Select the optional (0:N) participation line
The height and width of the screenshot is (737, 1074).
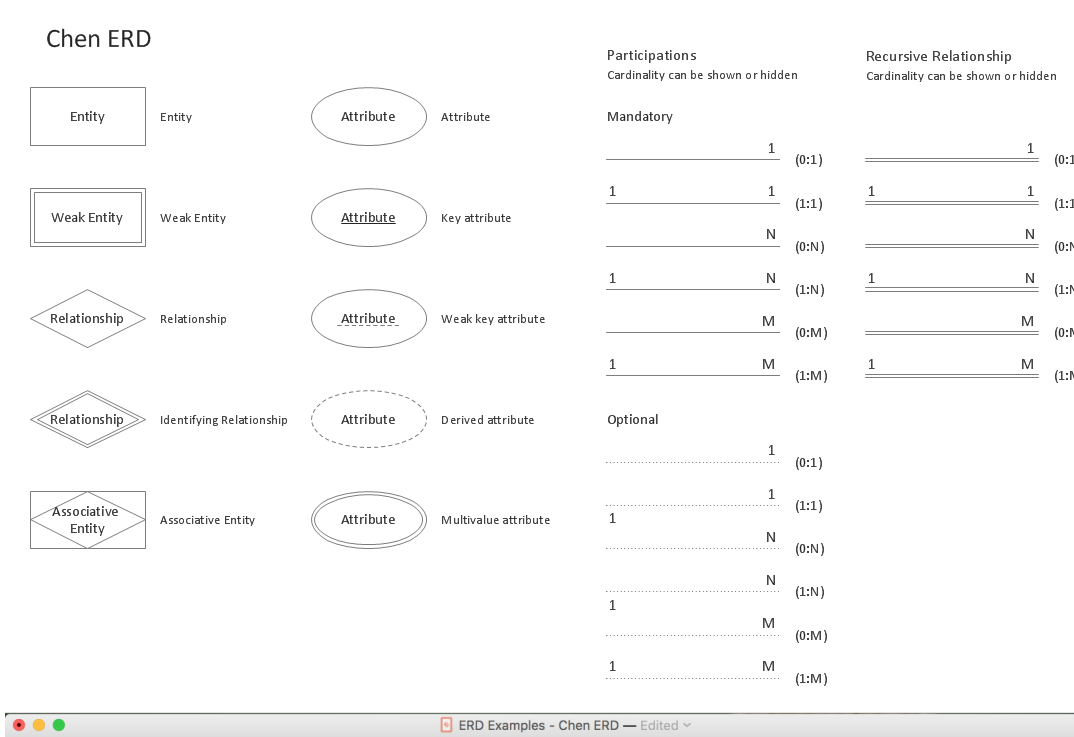tap(692, 547)
